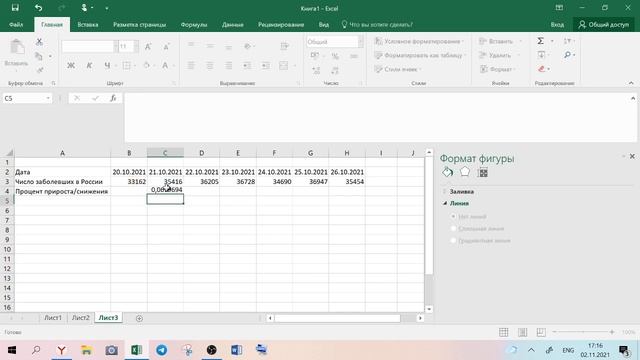Open Условное форматирование dropdown
The width and height of the screenshot is (640, 360).
[x=420, y=41]
